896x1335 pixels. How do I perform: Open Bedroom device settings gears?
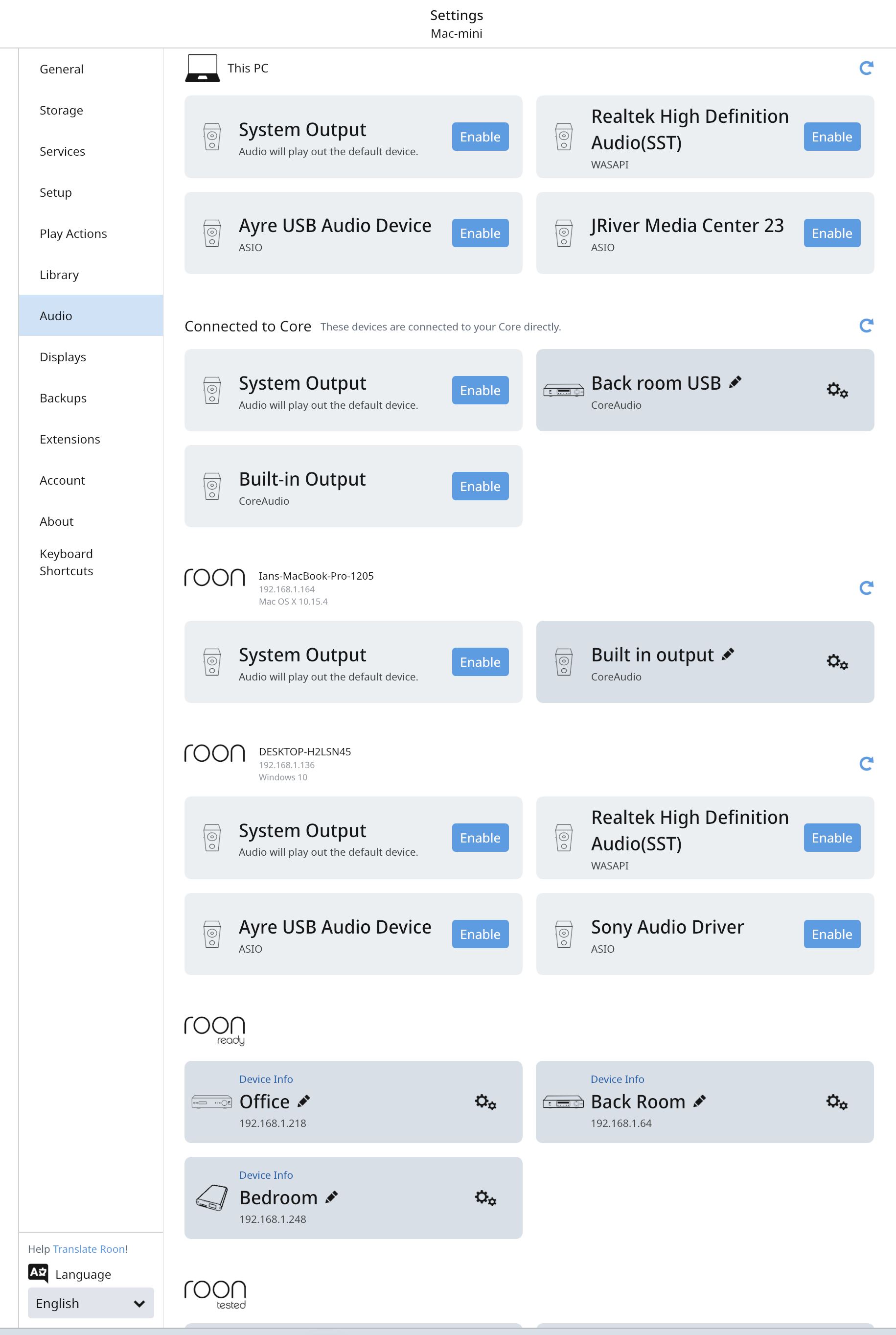tap(486, 1197)
